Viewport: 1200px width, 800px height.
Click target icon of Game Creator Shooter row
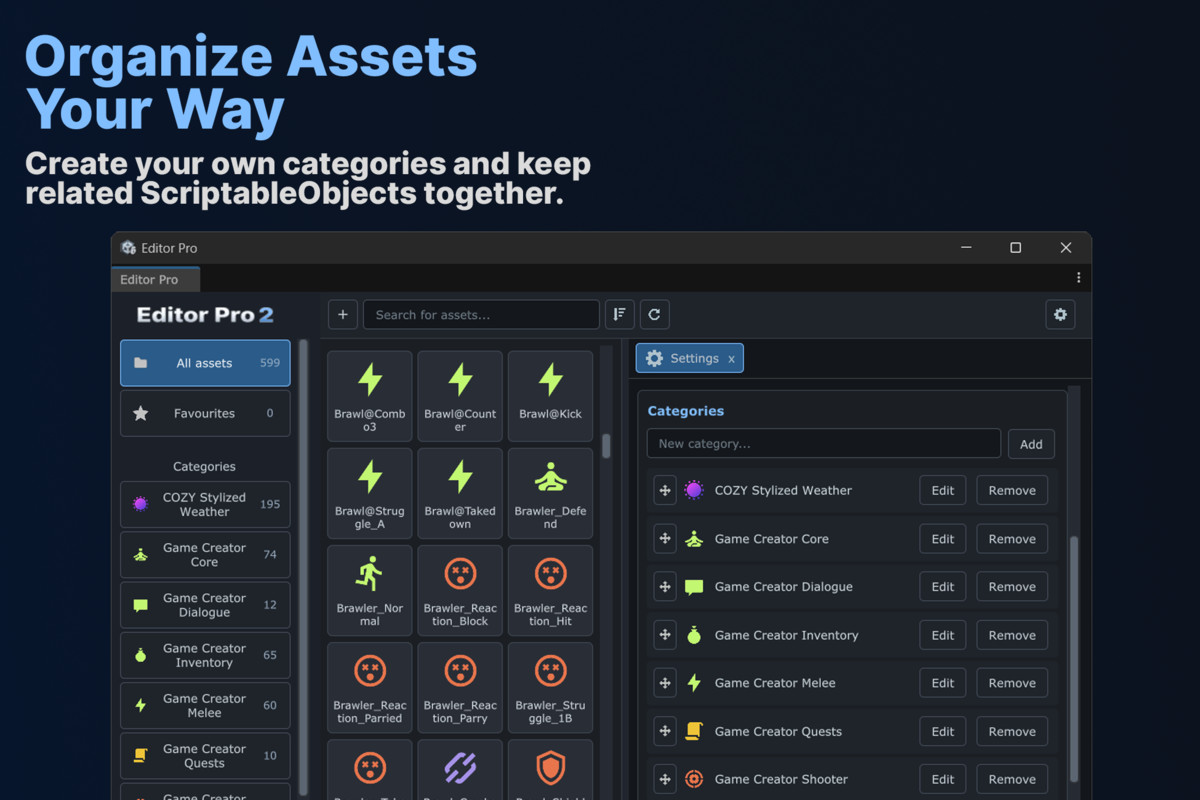tap(694, 779)
